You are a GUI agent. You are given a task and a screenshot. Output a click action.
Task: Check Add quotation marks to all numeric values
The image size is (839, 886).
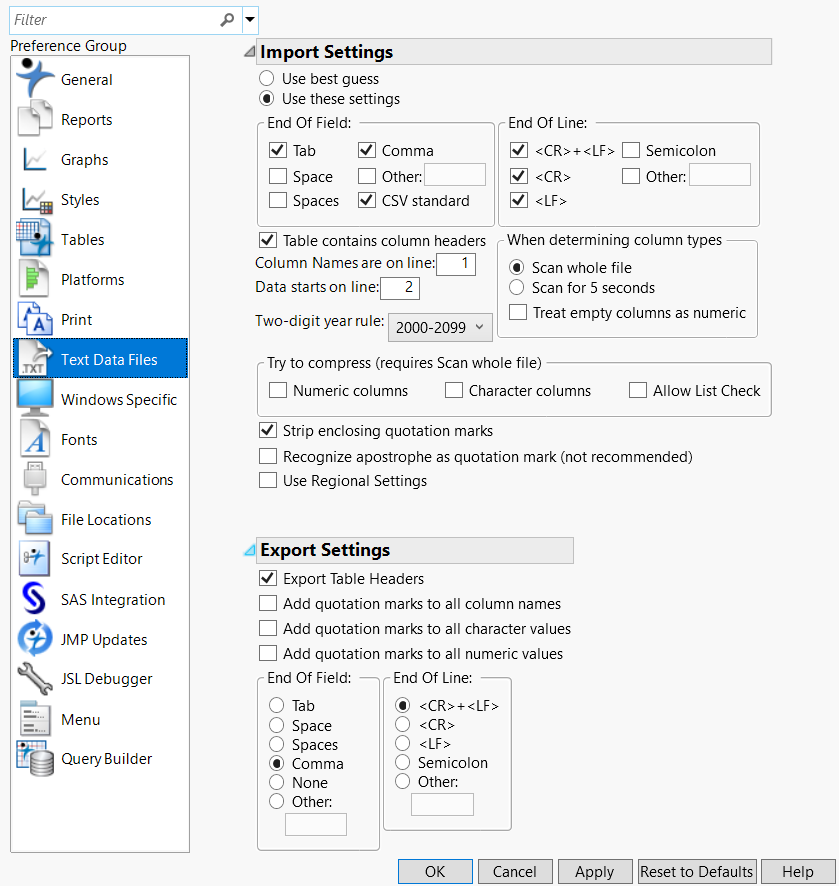tap(268, 653)
